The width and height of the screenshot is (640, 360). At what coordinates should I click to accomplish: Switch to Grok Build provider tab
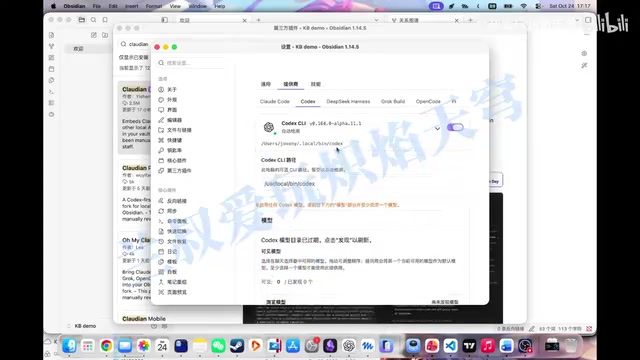click(393, 101)
